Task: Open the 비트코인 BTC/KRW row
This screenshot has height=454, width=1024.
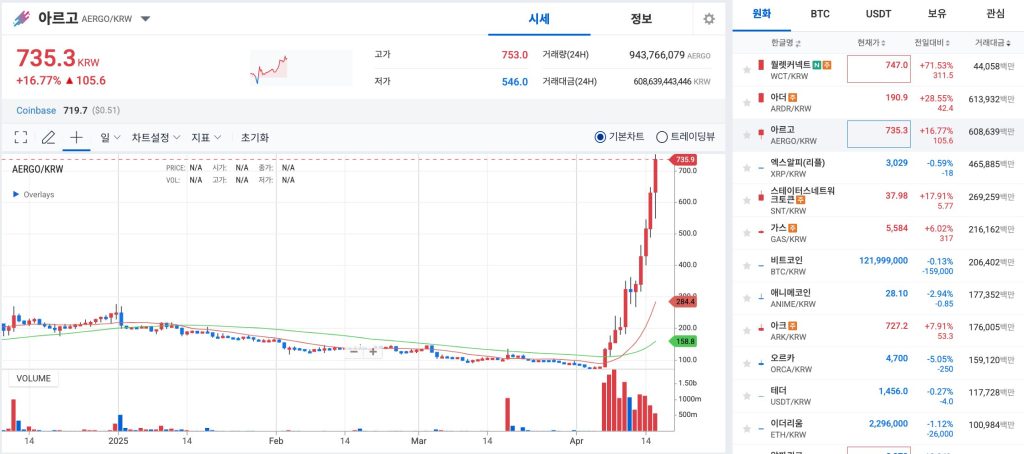Action: 878,266
